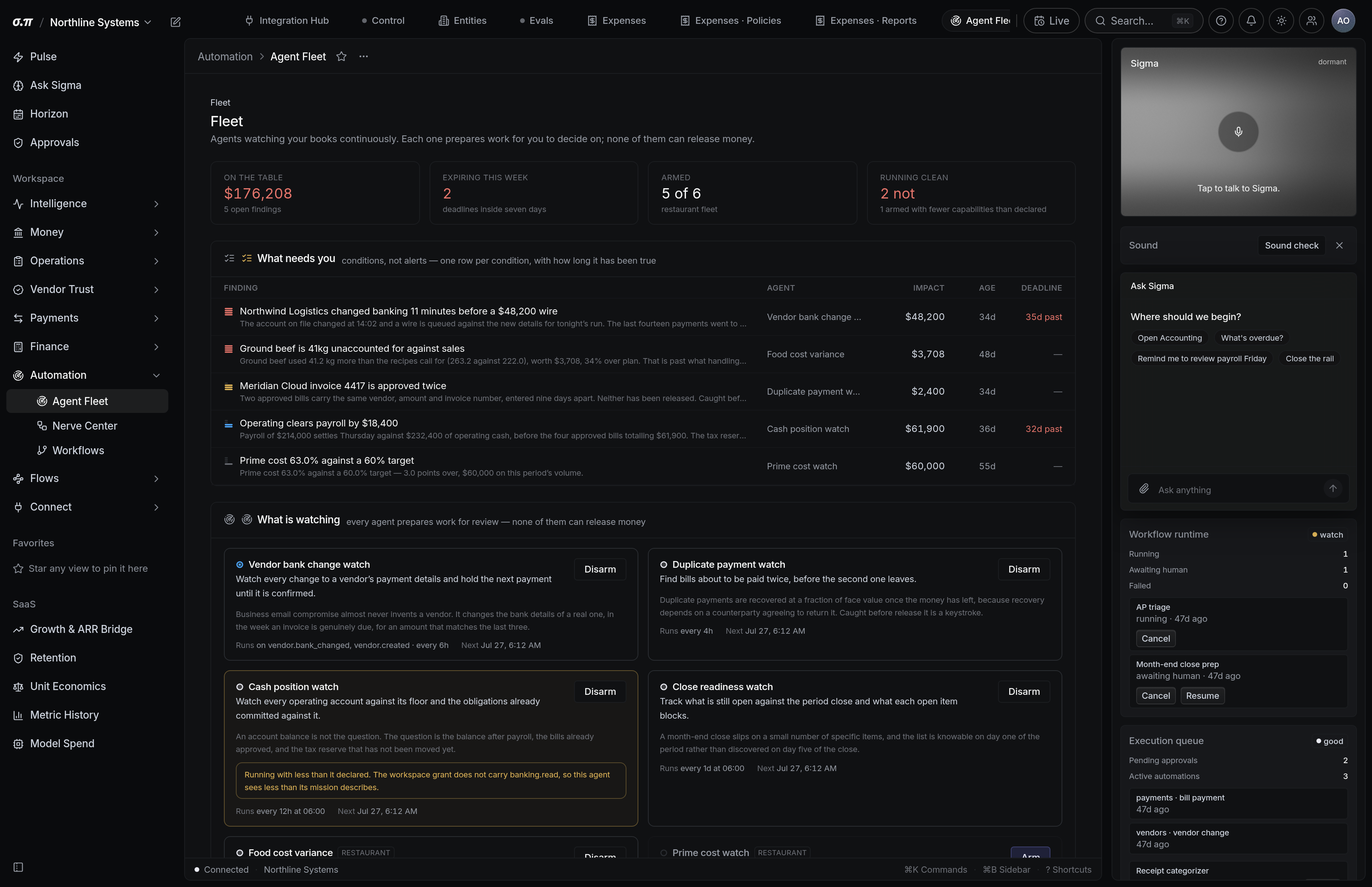Disarm the Vendor bank change watch
The height and width of the screenshot is (887, 1372).
click(600, 569)
